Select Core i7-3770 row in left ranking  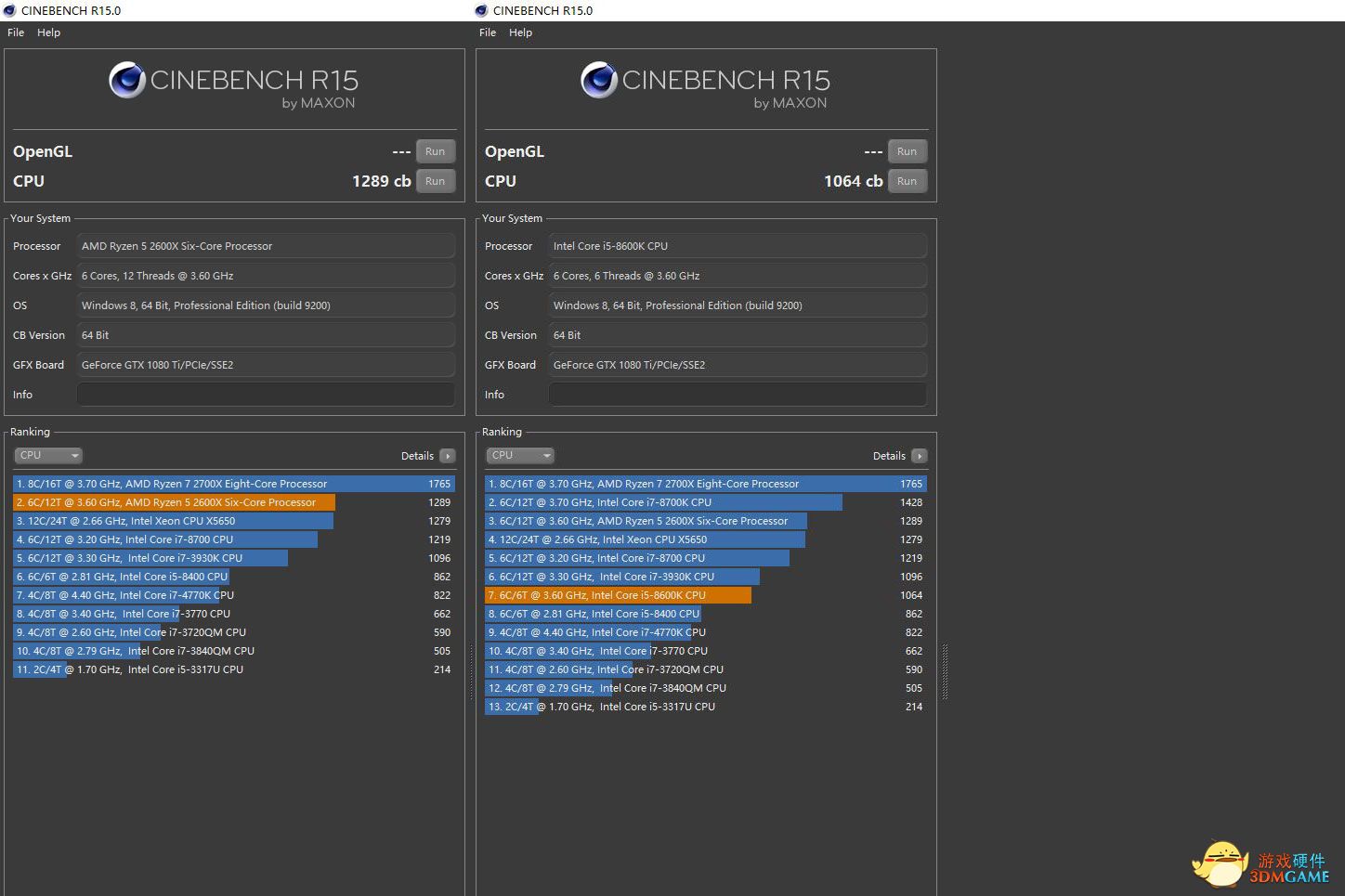pyautogui.click(x=233, y=614)
